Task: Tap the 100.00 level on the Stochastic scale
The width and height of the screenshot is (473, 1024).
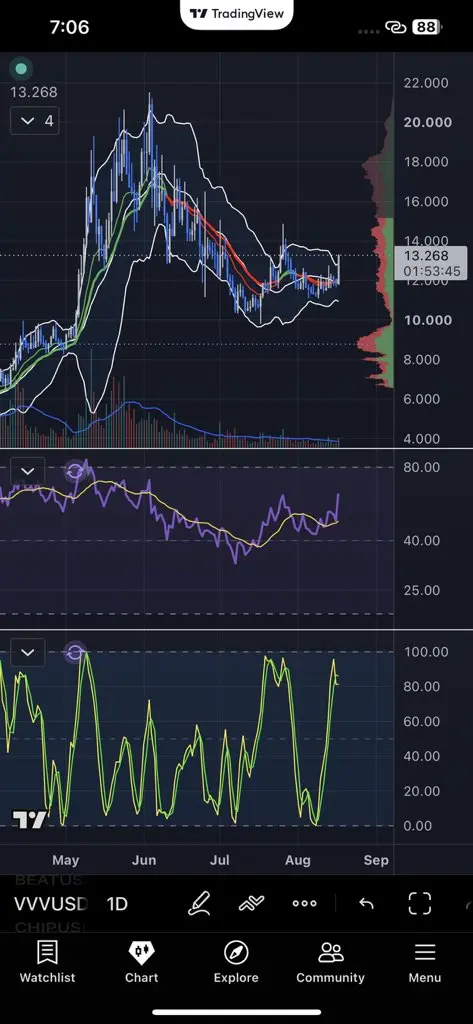Action: [426, 652]
